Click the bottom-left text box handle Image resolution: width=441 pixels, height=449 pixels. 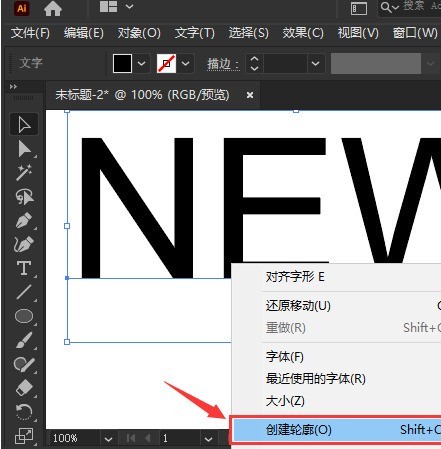pos(67,342)
